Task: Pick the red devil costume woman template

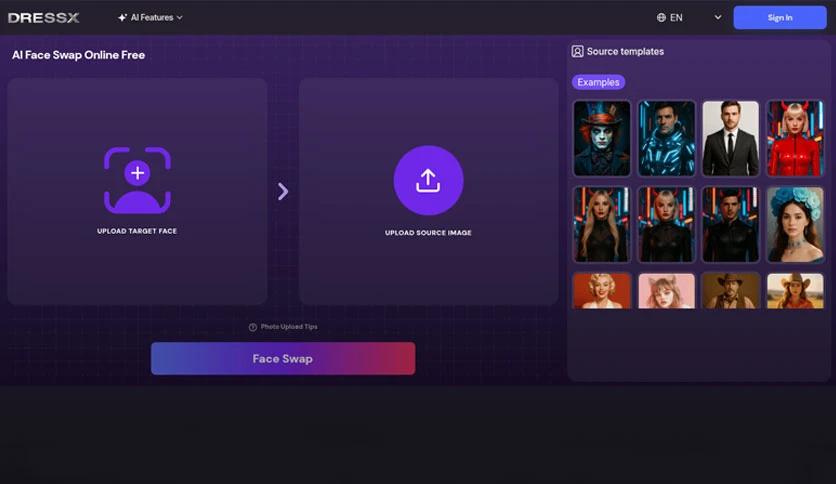Action: coord(795,138)
